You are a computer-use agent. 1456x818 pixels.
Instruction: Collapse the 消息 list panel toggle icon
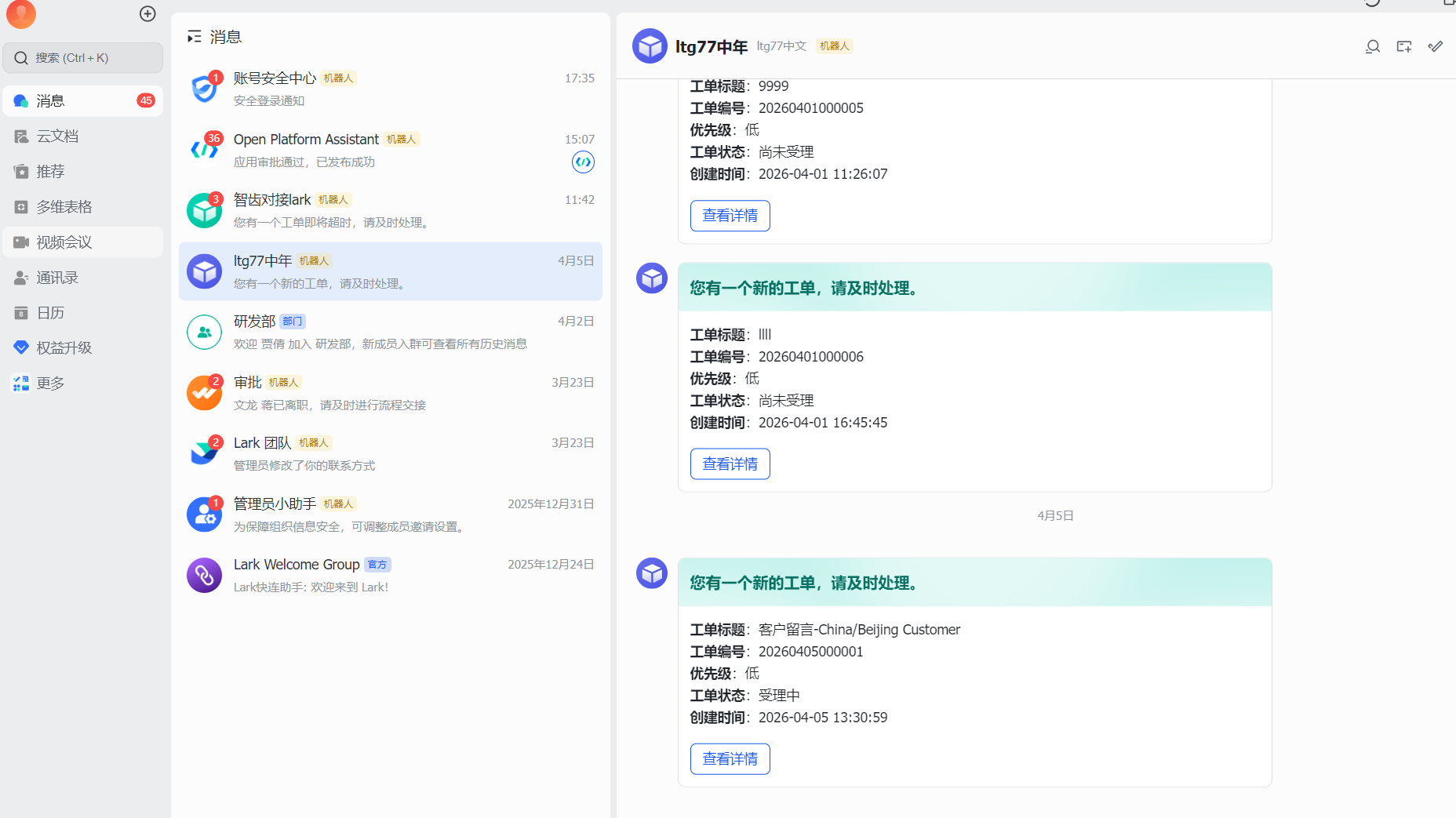click(194, 37)
